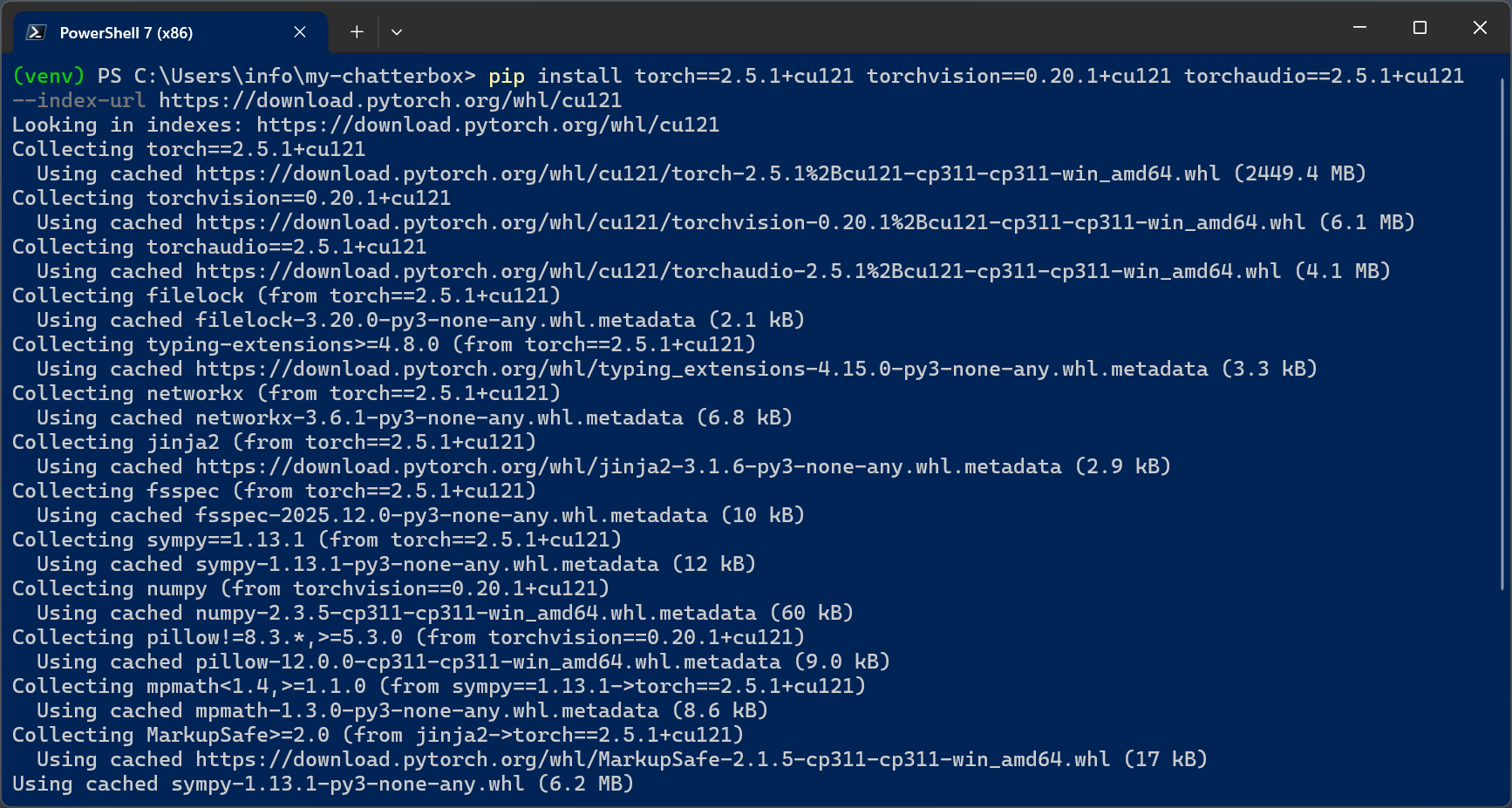The width and height of the screenshot is (1512, 808).
Task: Open the torchvision-0.20.1 wheel download link
Action: (x=750, y=222)
